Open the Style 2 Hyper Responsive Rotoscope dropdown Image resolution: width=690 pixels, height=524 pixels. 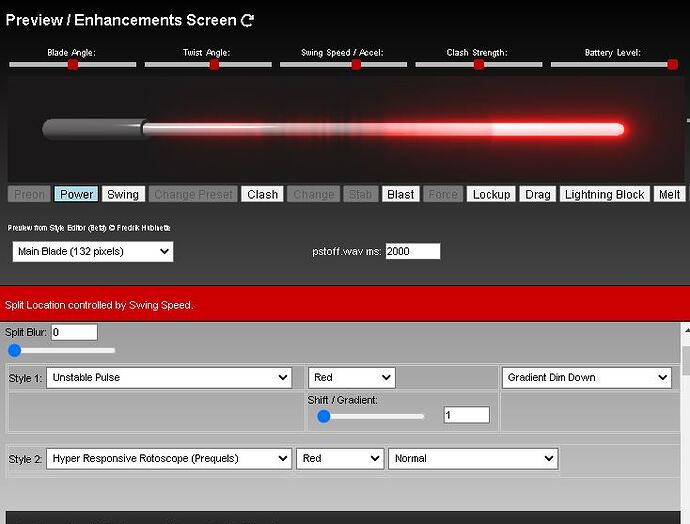click(x=169, y=458)
